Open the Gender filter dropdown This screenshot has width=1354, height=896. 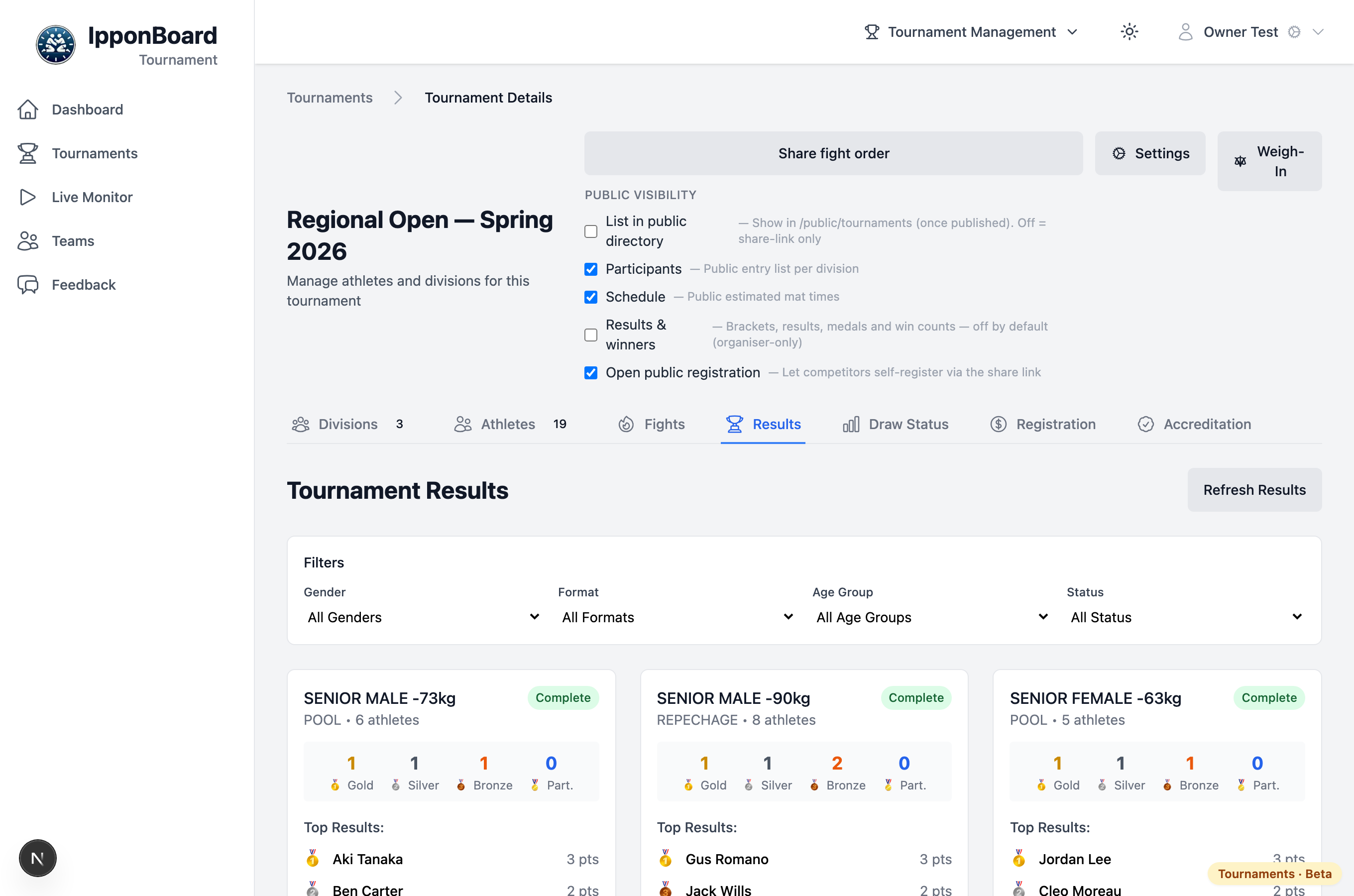coord(423,617)
